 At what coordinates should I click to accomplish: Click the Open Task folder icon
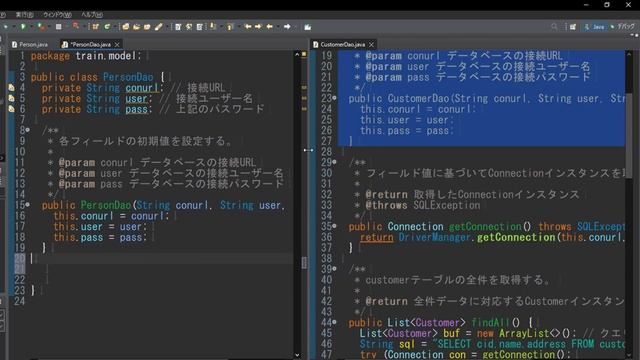coord(136,27)
